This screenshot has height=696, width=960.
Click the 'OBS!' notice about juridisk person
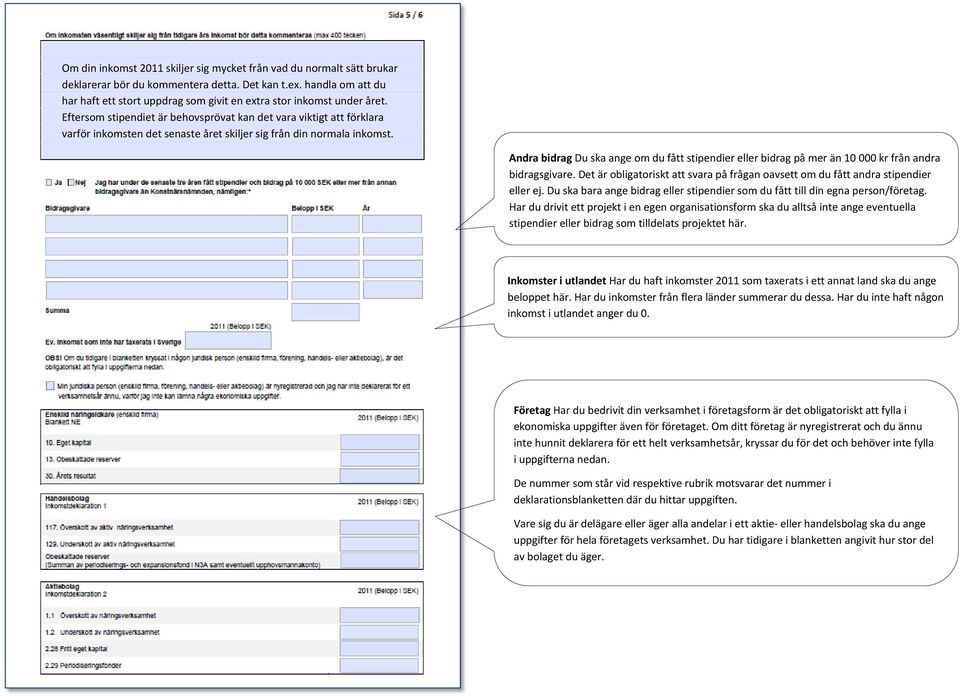pyautogui.click(x=224, y=362)
